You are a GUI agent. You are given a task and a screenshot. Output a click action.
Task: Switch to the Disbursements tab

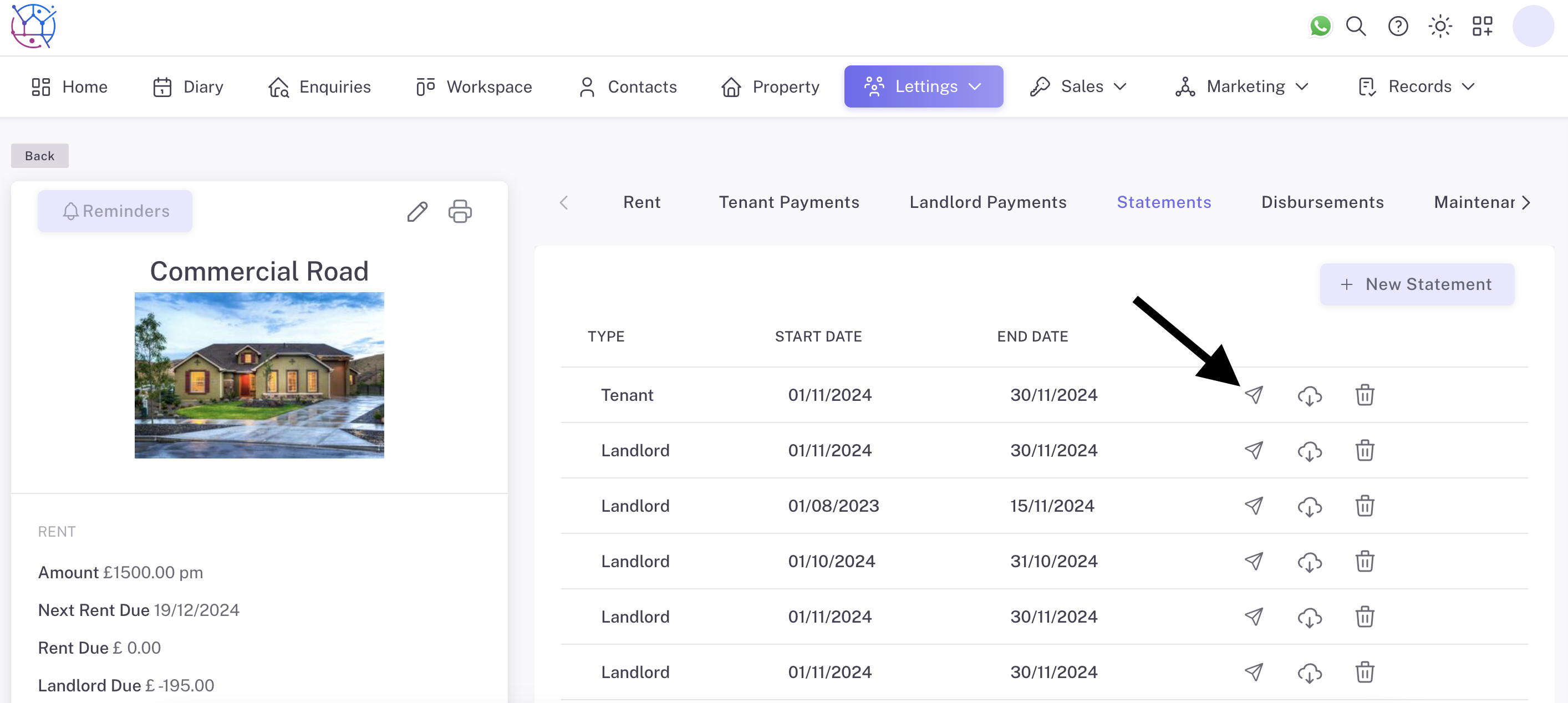[1322, 202]
